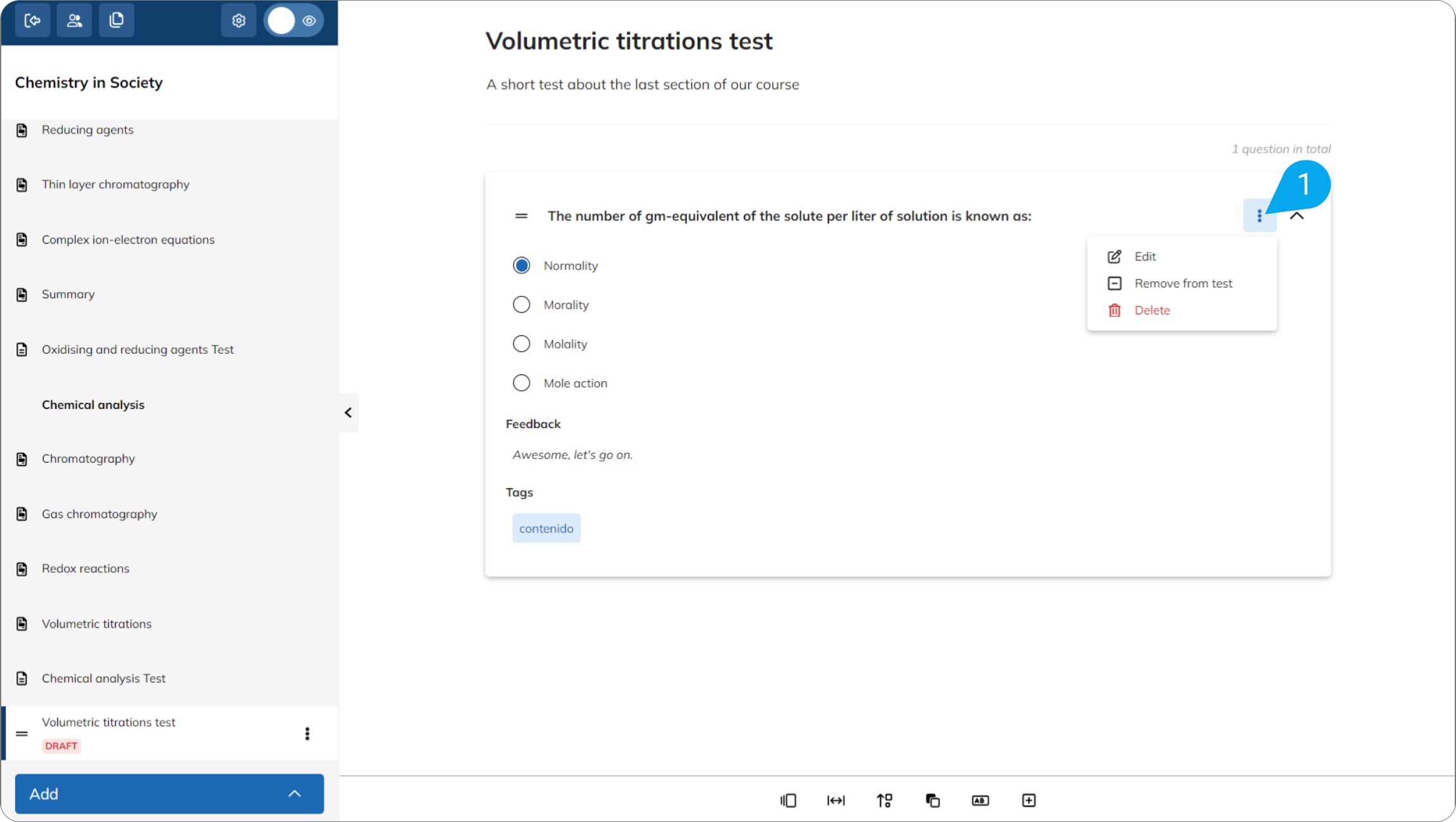This screenshot has height=822, width=1456.
Task: Open the question three-dot options menu
Action: pos(1260,216)
